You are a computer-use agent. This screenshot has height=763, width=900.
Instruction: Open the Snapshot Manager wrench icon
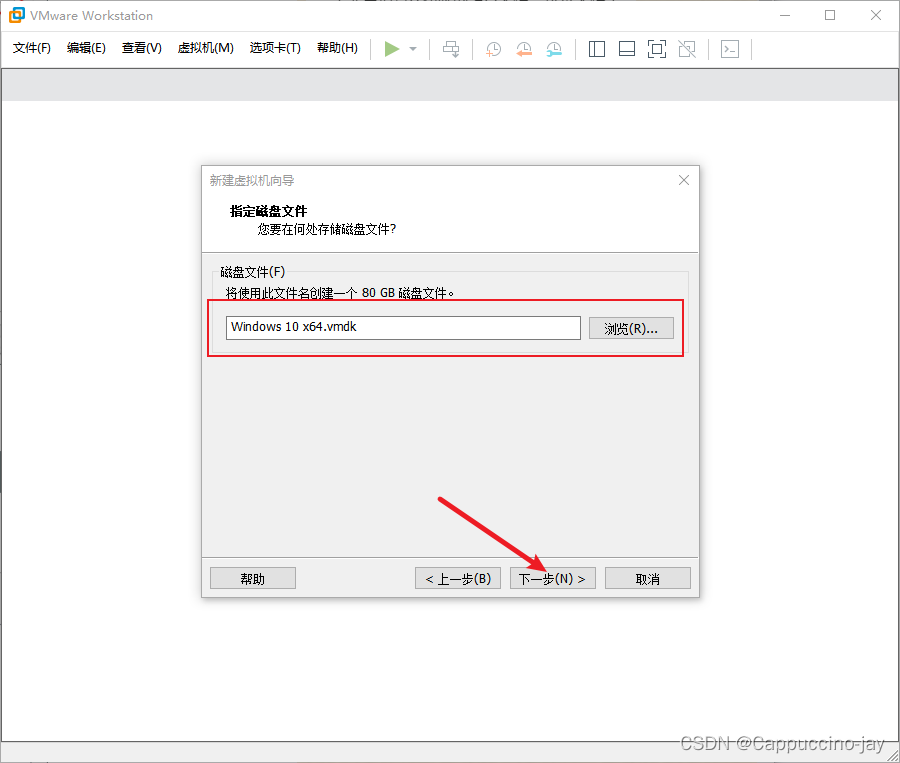pyautogui.click(x=554, y=49)
